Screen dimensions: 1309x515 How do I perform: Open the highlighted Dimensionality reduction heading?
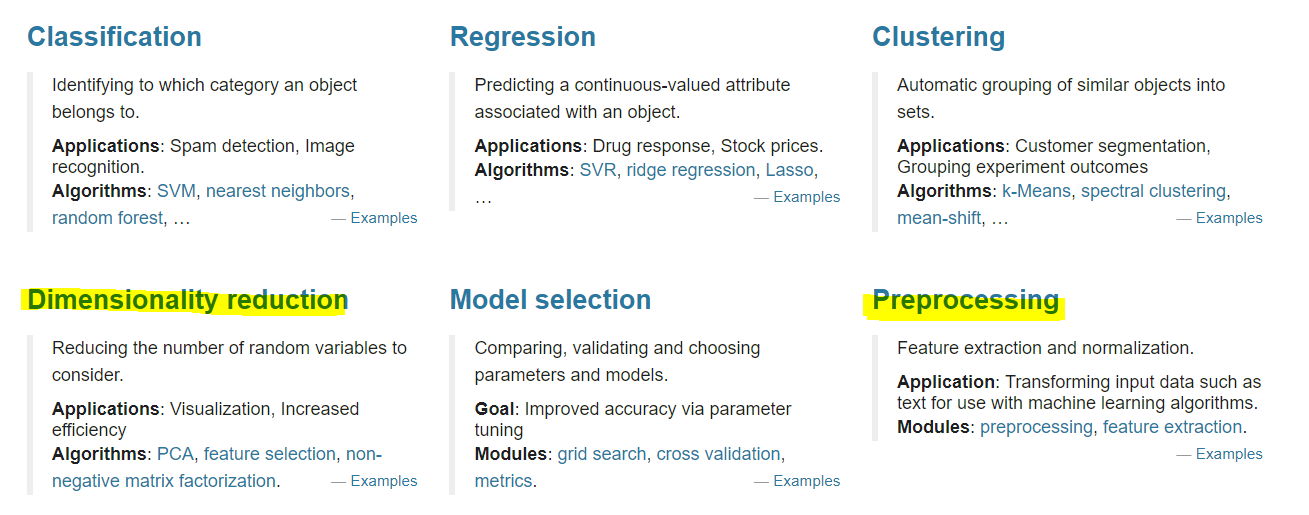187,300
